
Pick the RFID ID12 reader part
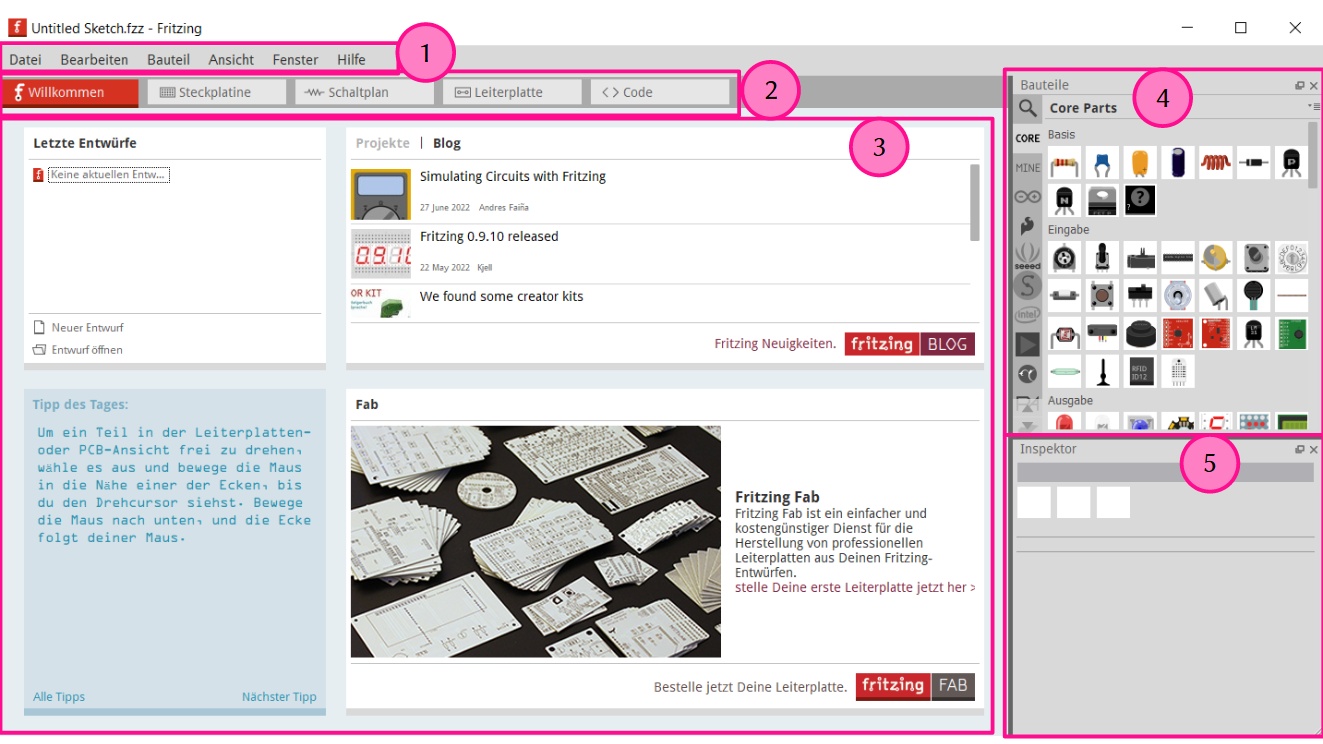[x=1140, y=372]
